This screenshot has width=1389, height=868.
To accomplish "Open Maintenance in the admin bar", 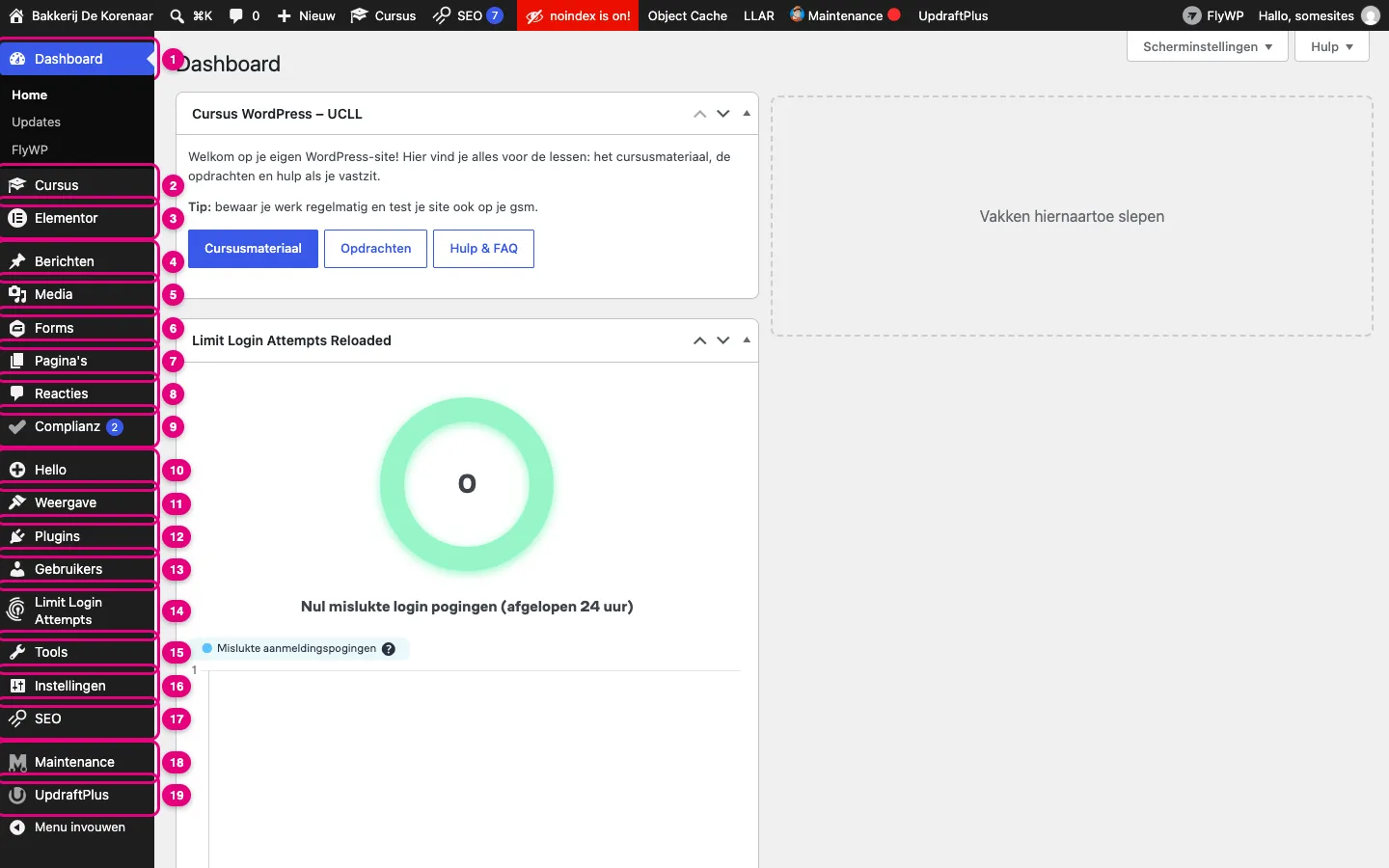I will click(845, 15).
